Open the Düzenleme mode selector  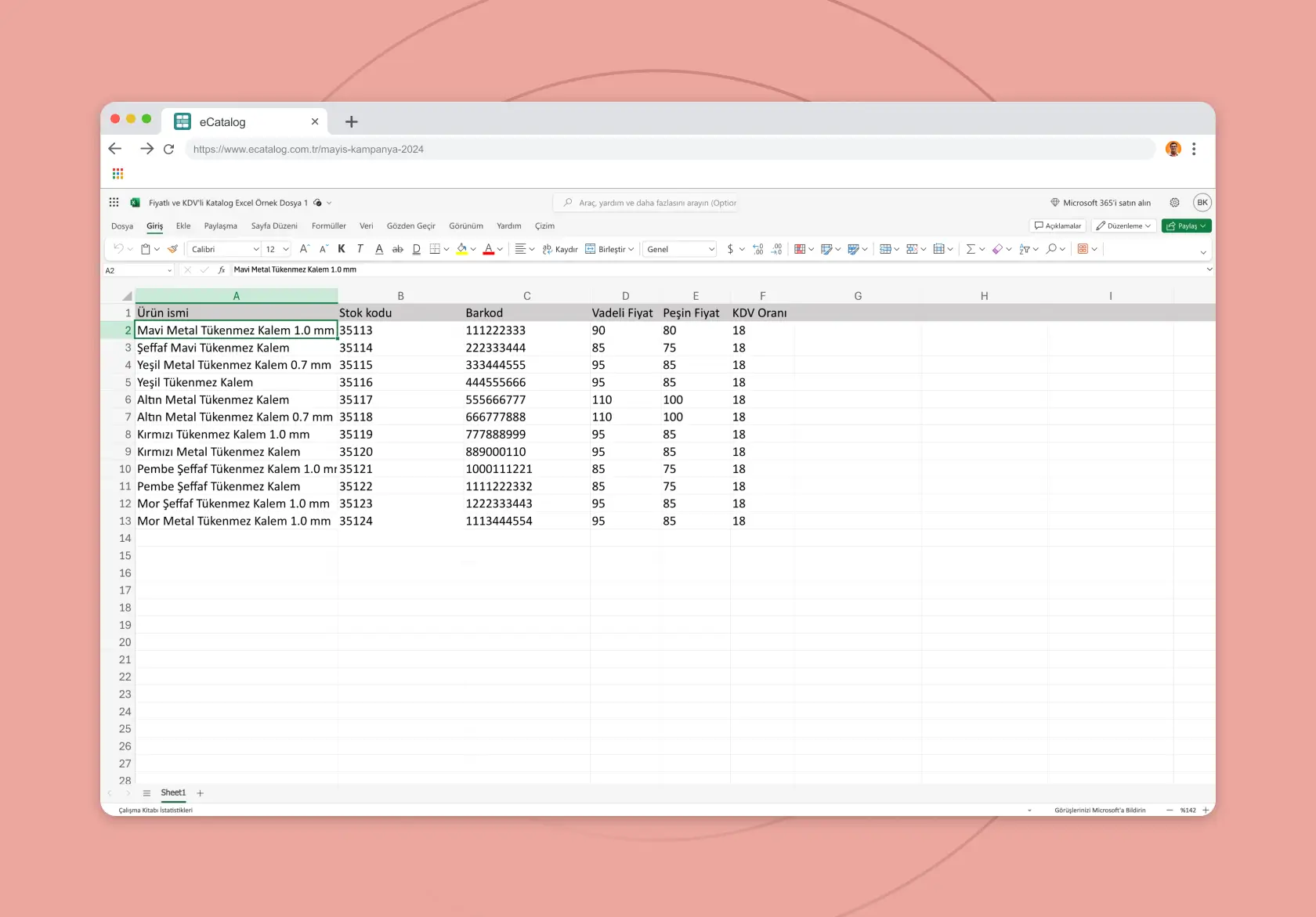click(1123, 226)
